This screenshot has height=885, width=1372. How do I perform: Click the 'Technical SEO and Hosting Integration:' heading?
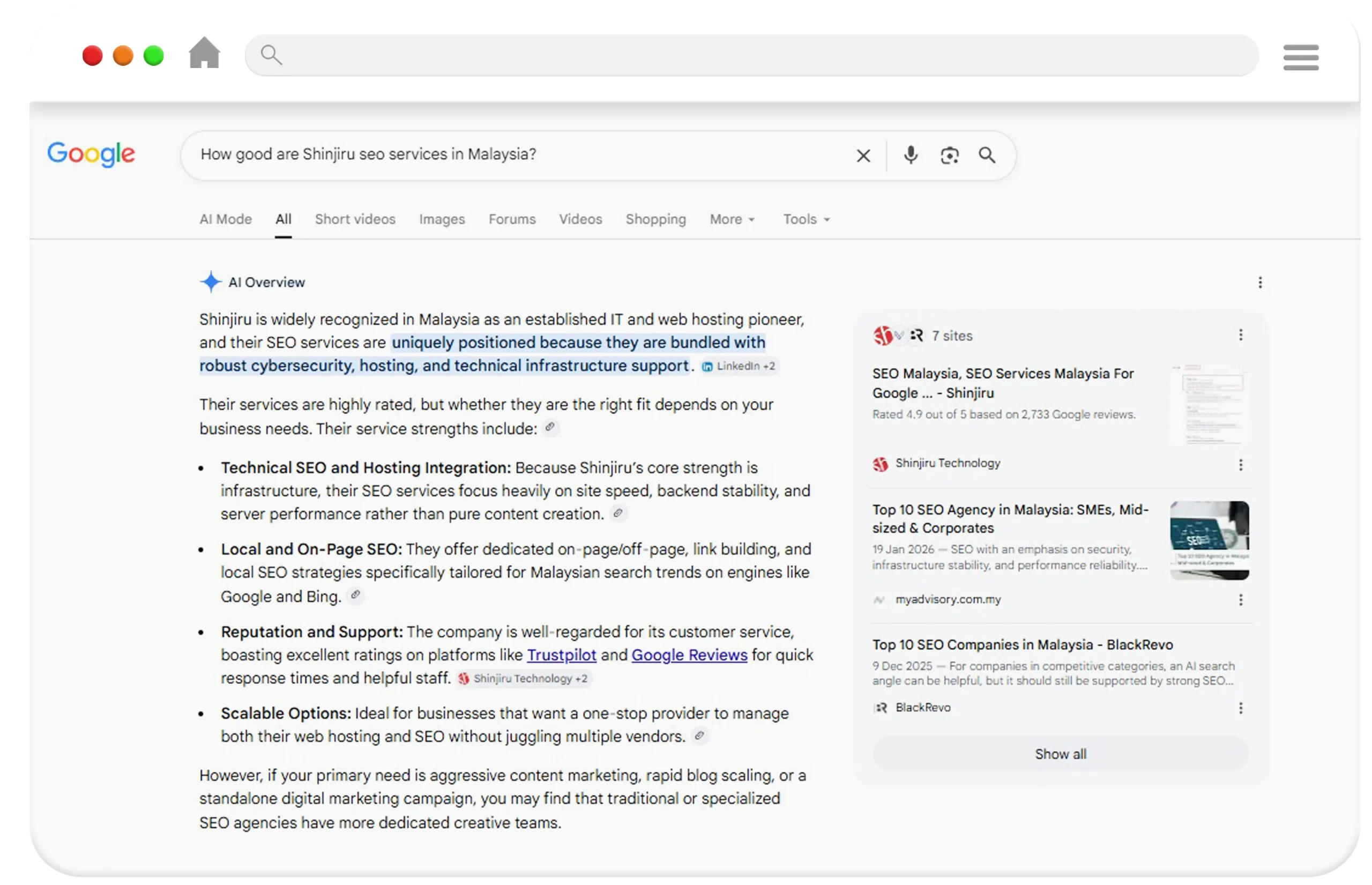click(366, 468)
